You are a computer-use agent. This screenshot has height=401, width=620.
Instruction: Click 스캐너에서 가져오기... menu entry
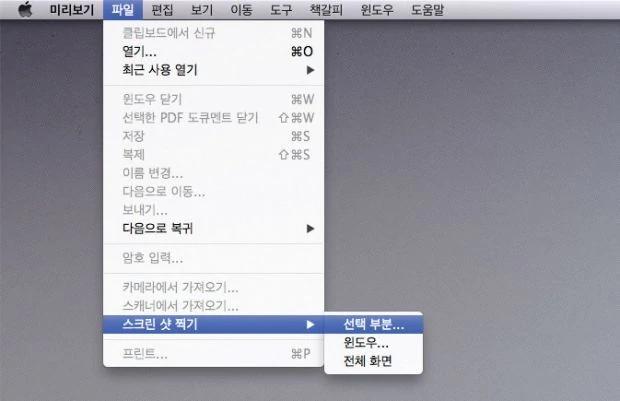pyautogui.click(x=214, y=305)
